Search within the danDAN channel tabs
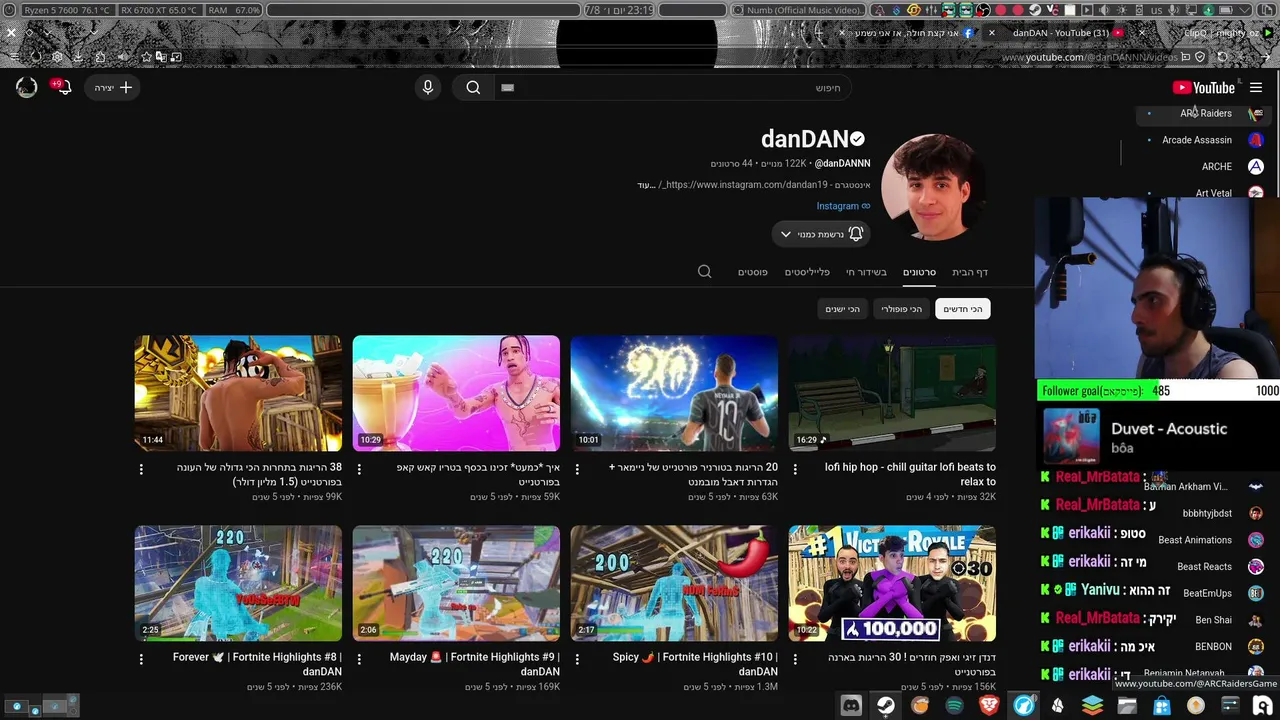This screenshot has height=720, width=1280. [x=705, y=272]
